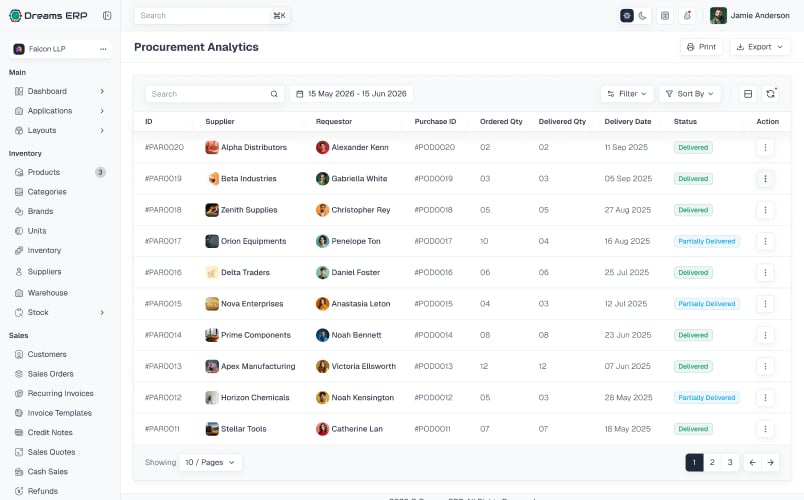
Task: Go to page 2
Action: (x=712, y=462)
